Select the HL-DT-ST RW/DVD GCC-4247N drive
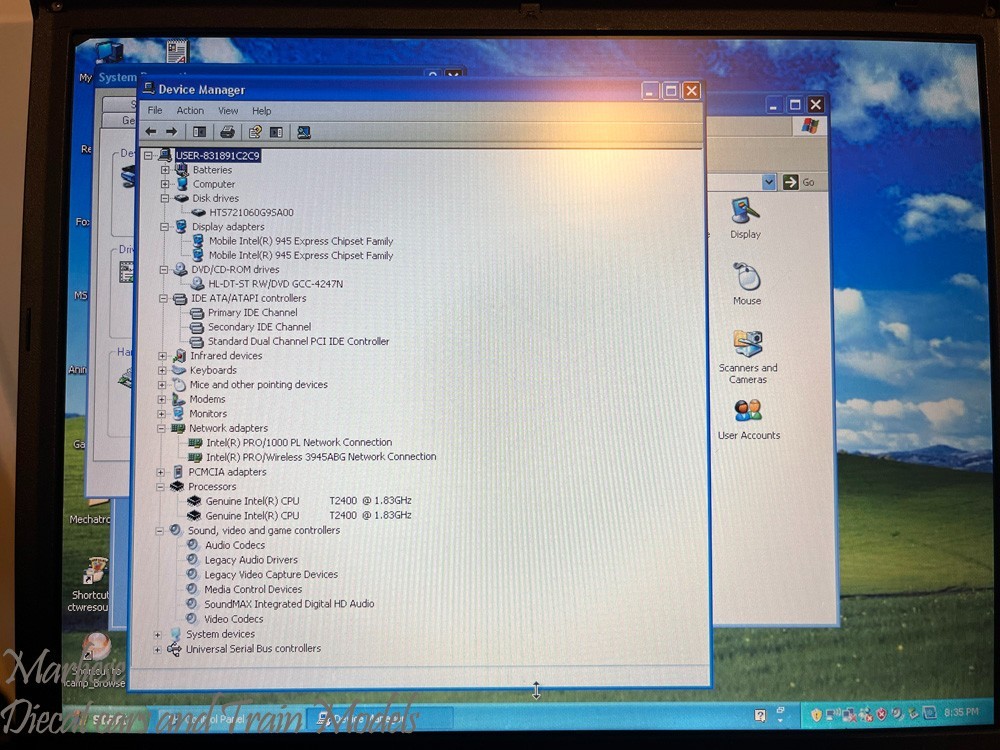 [x=276, y=284]
